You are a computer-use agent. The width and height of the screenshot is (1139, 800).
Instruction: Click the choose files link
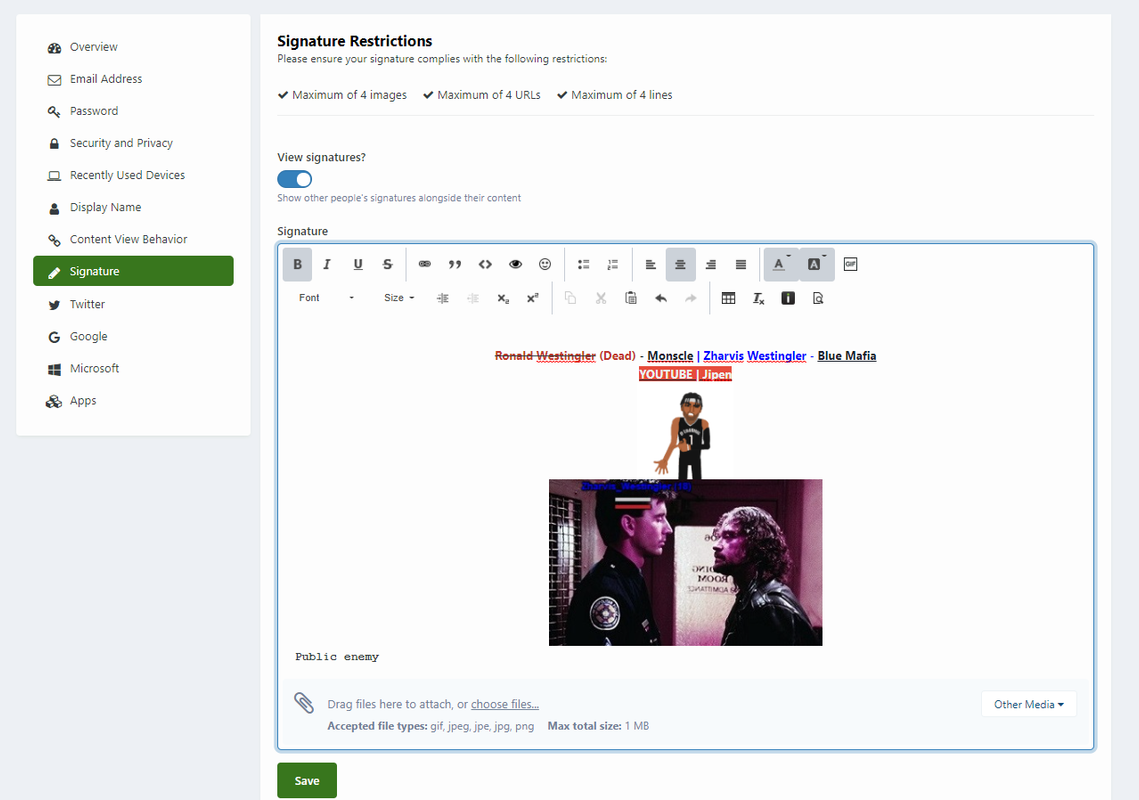[x=505, y=704]
